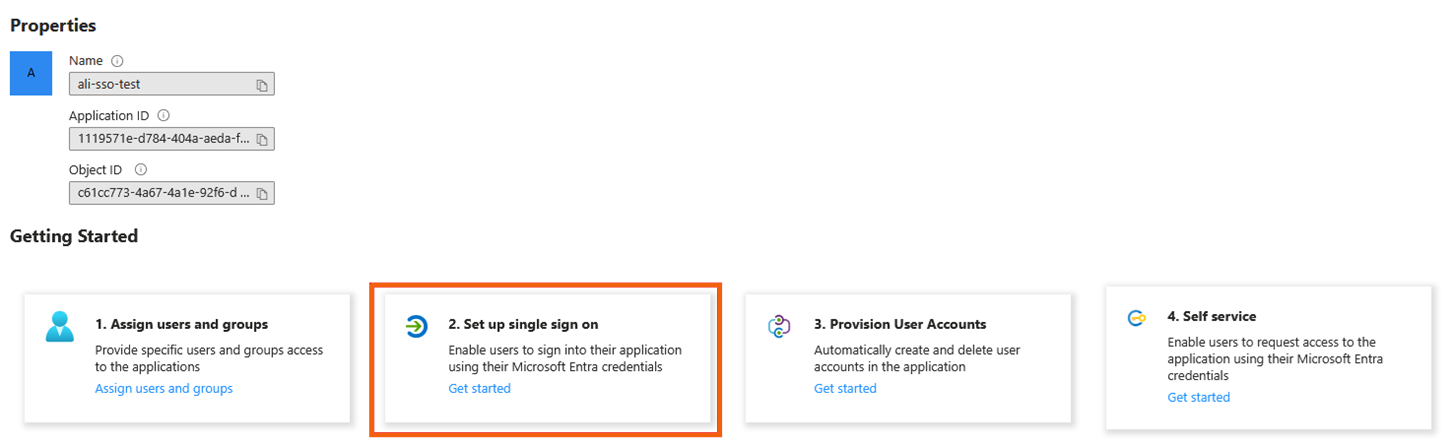The width and height of the screenshot is (1450, 447).
Task: Open the 1. Assign users and groups card title
Action: tap(181, 324)
